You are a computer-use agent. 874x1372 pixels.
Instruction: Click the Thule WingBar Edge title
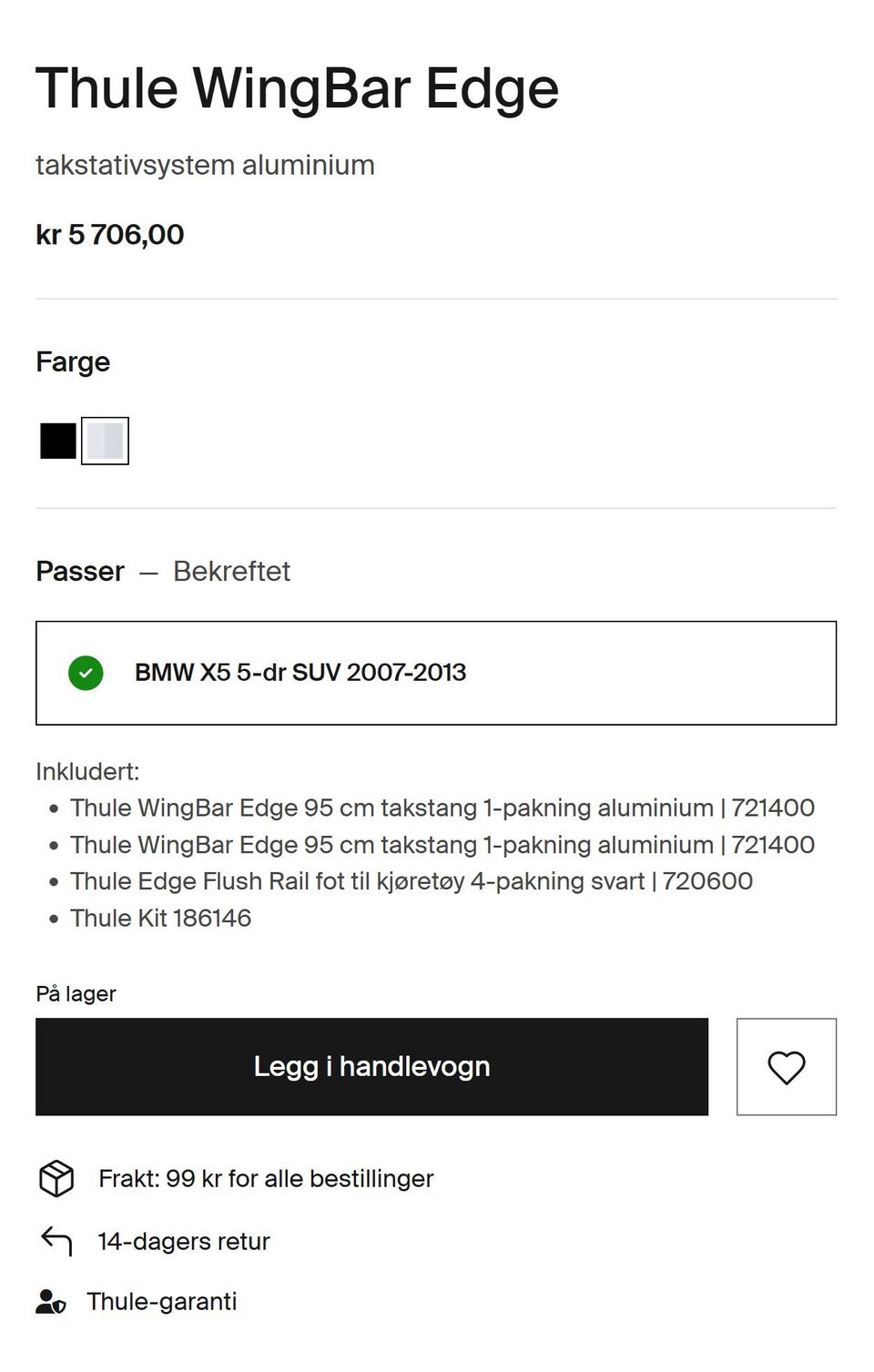point(297,88)
